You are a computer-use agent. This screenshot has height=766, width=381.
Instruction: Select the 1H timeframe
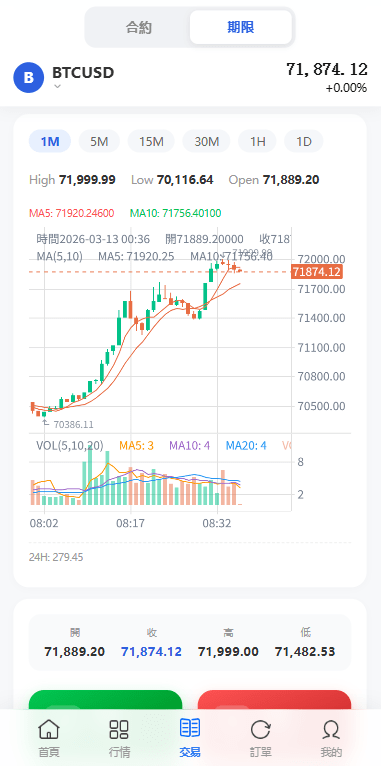257,142
